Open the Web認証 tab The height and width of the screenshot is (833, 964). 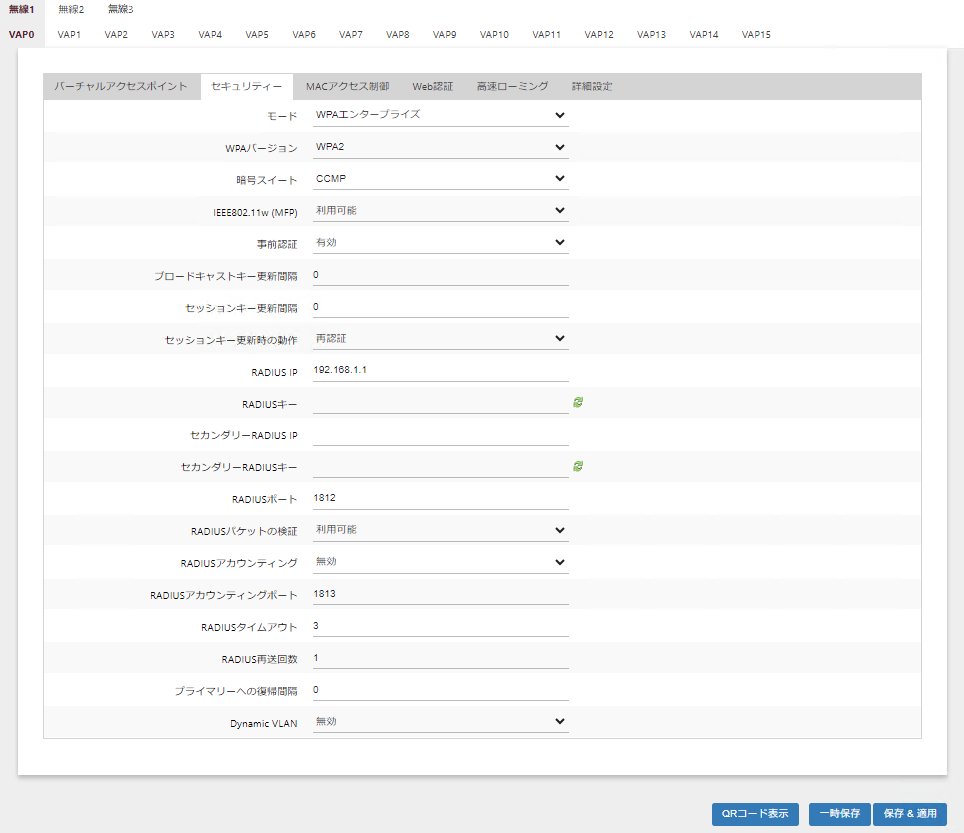(x=432, y=87)
